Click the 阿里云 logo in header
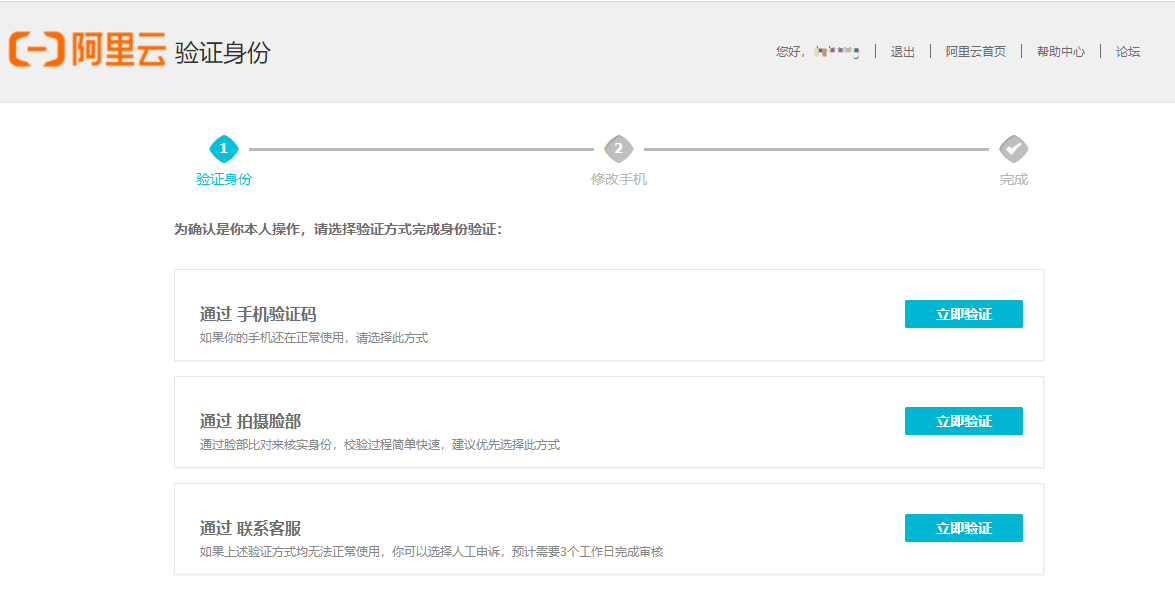1175x591 pixels. point(88,50)
